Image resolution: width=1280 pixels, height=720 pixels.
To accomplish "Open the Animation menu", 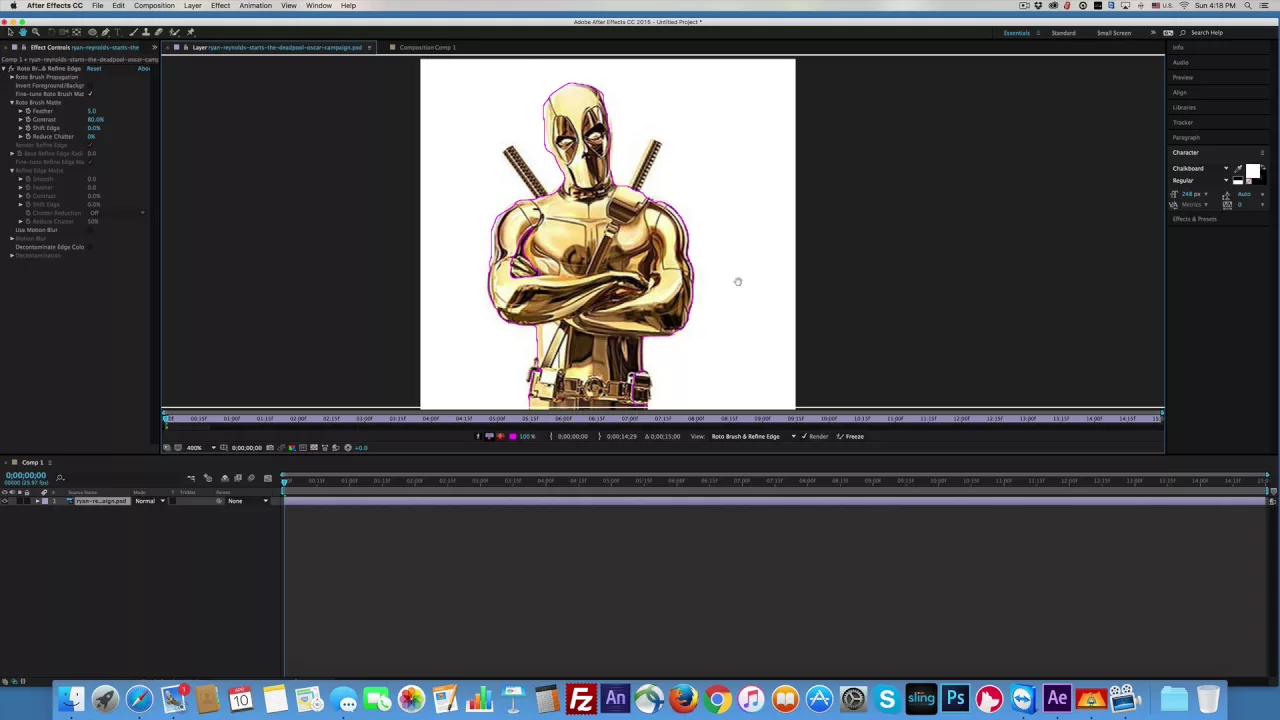I will coord(255,5).
